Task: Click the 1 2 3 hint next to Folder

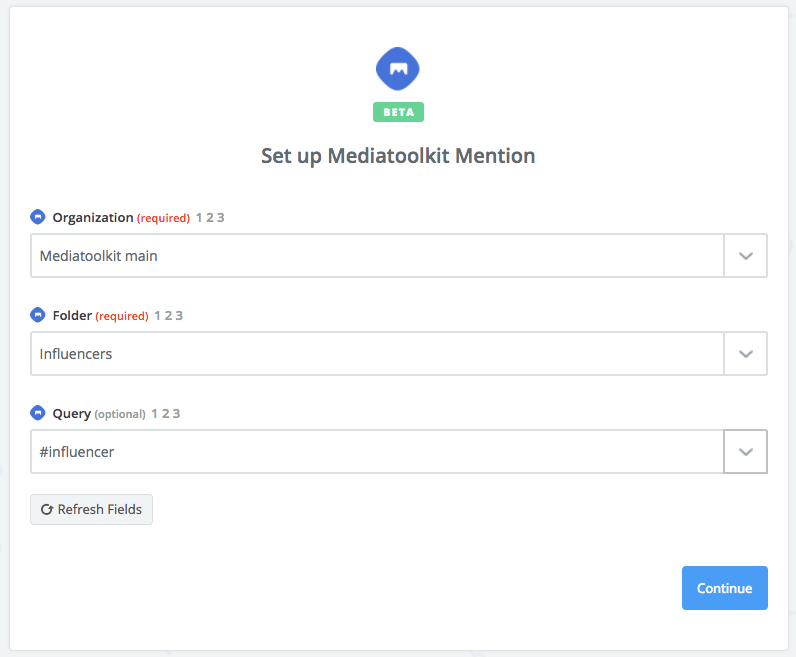Action: 169,316
